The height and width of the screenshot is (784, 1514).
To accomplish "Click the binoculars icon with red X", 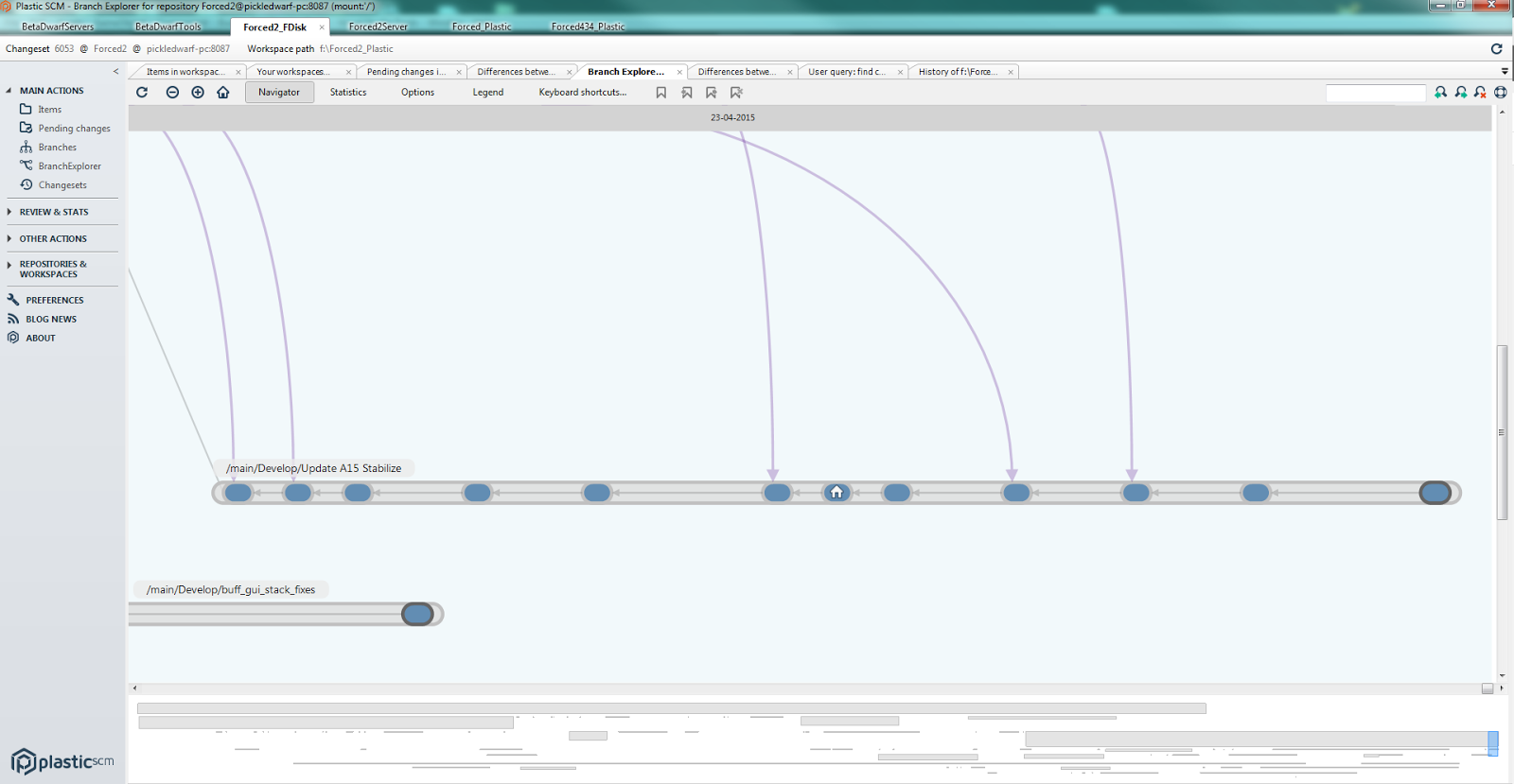I will pos(1481,92).
